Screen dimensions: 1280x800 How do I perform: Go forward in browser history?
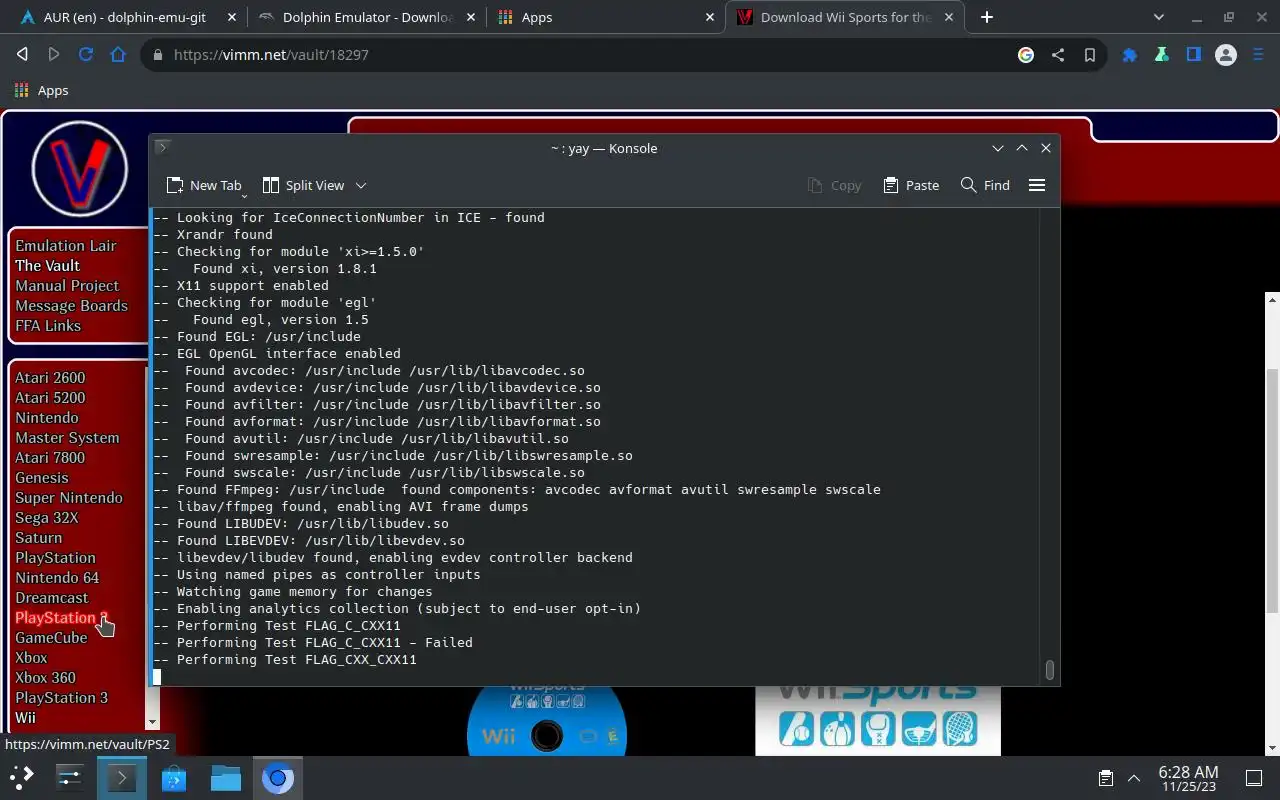(54, 55)
